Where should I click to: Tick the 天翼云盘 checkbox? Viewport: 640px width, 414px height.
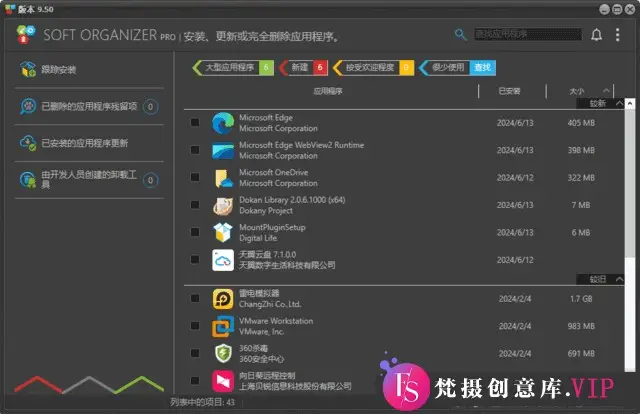pyautogui.click(x=195, y=259)
